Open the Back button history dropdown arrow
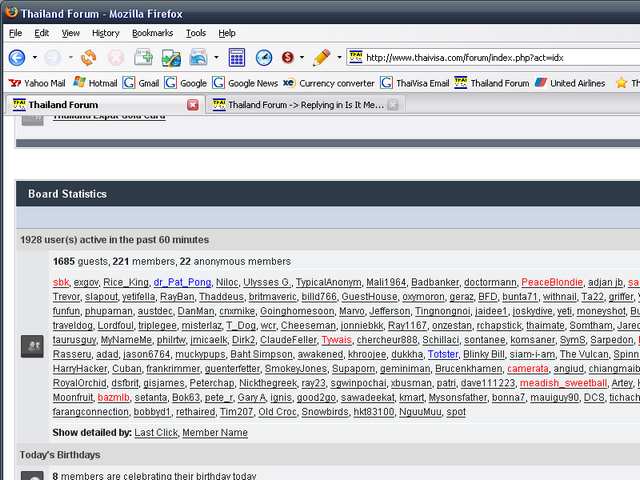 coord(34,58)
